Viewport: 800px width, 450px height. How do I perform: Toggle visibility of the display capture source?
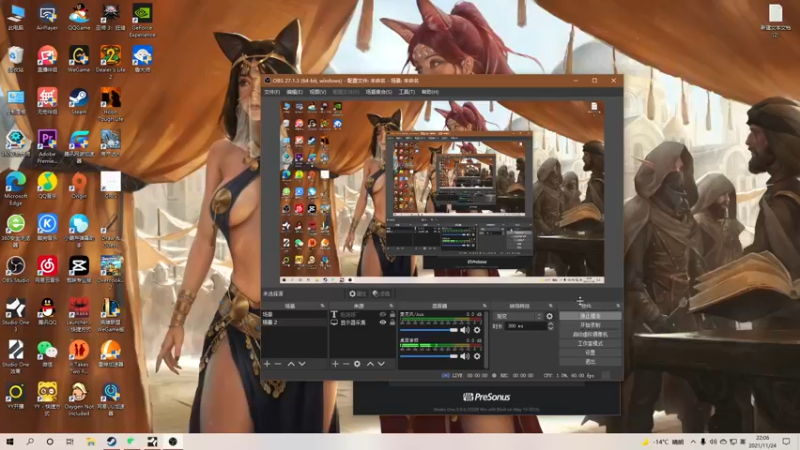click(x=383, y=322)
